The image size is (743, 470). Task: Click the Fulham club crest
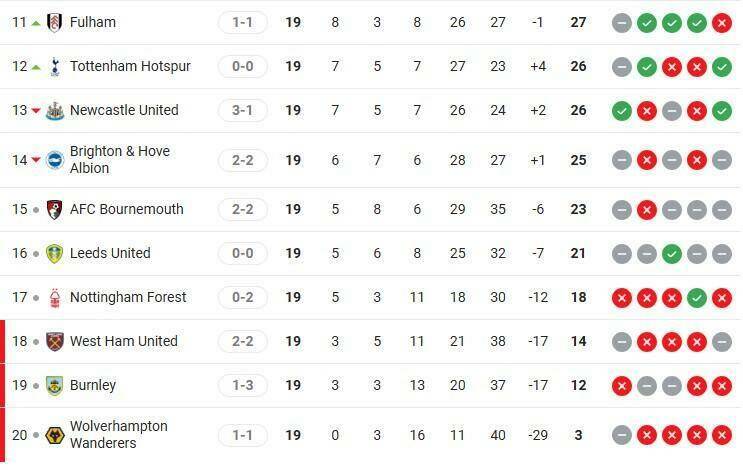(x=54, y=22)
